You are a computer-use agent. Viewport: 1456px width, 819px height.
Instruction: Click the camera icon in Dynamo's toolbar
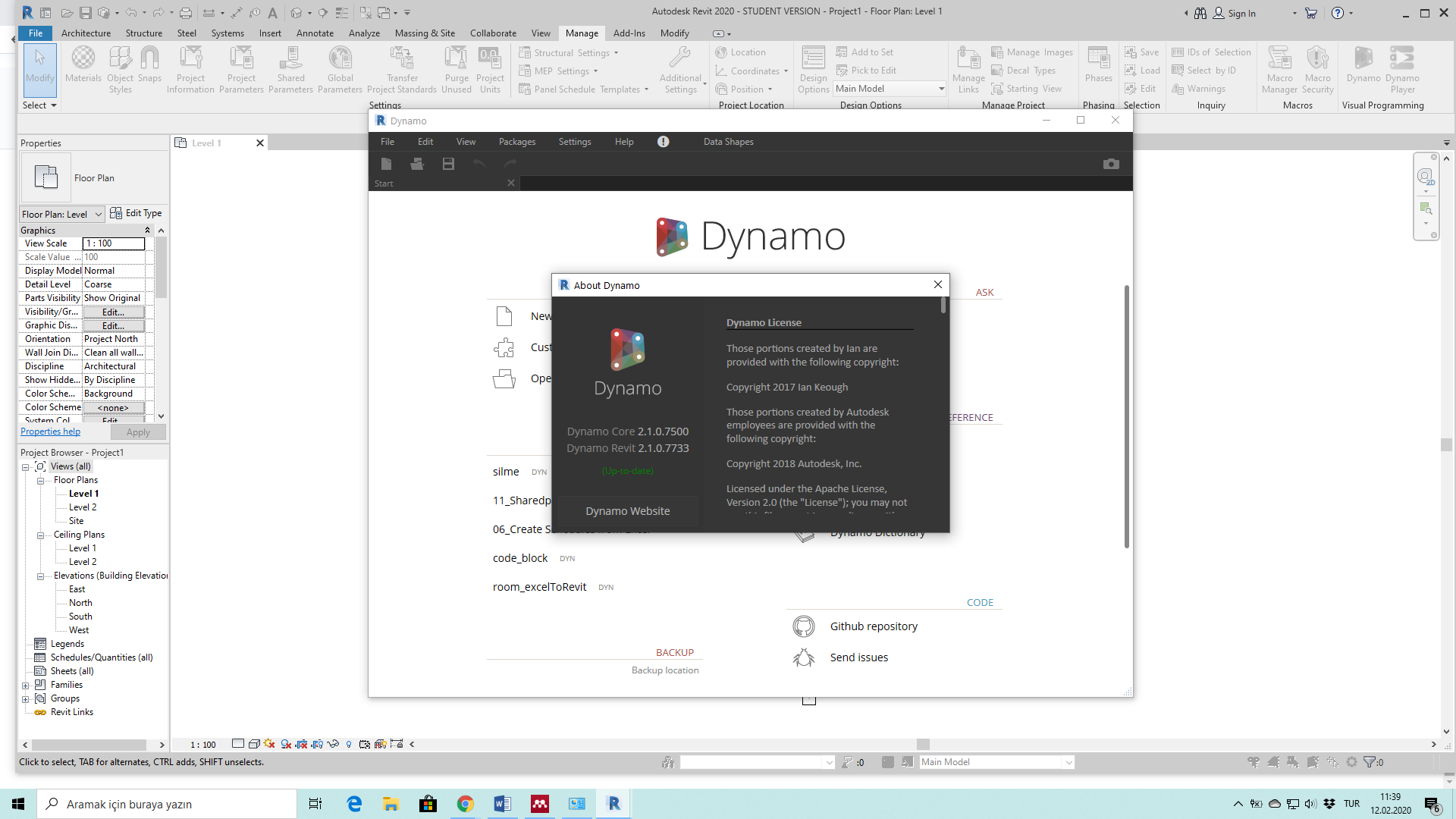[1111, 164]
